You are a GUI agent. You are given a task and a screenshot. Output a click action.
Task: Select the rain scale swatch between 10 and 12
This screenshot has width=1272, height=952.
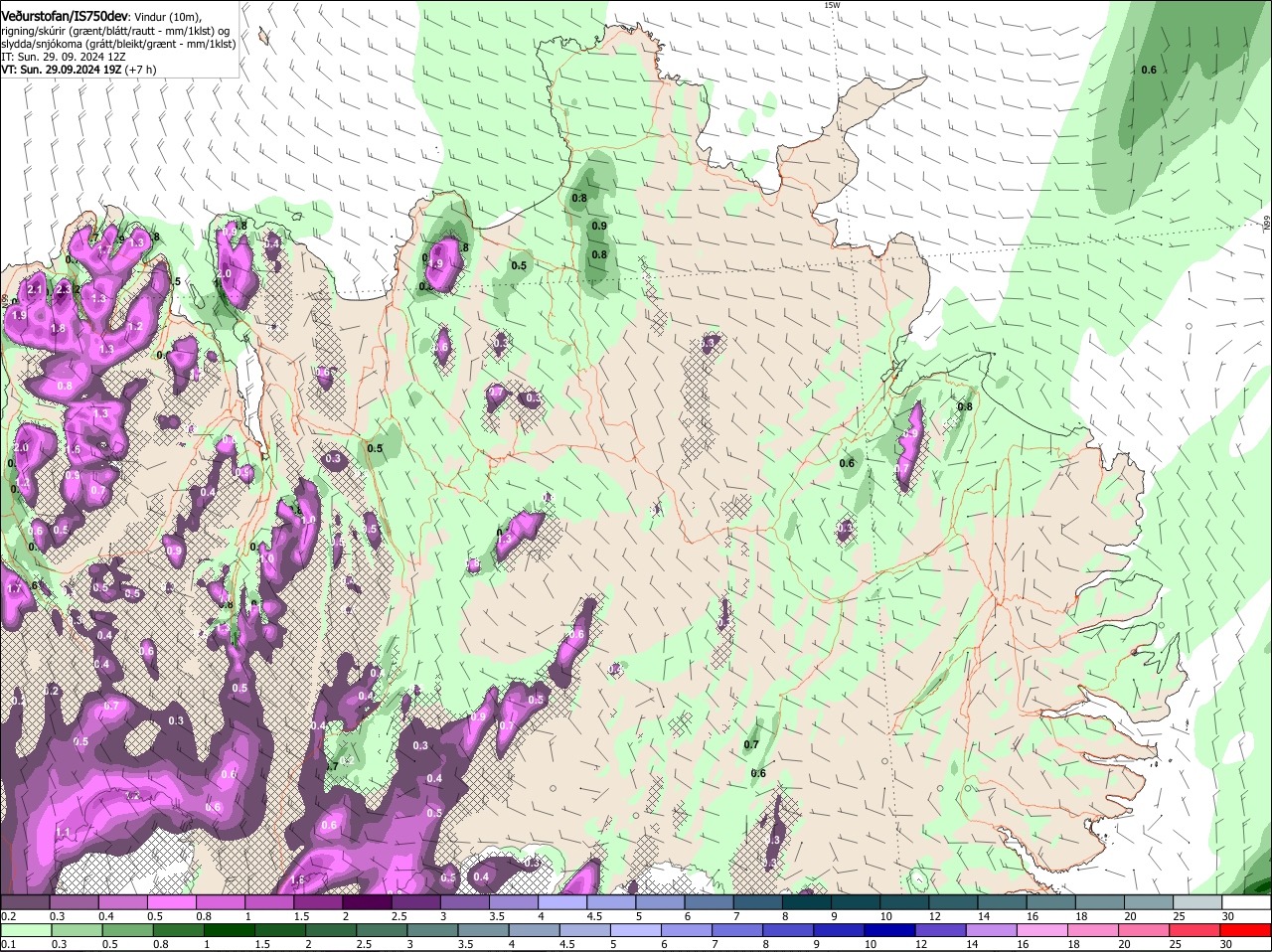point(890,930)
